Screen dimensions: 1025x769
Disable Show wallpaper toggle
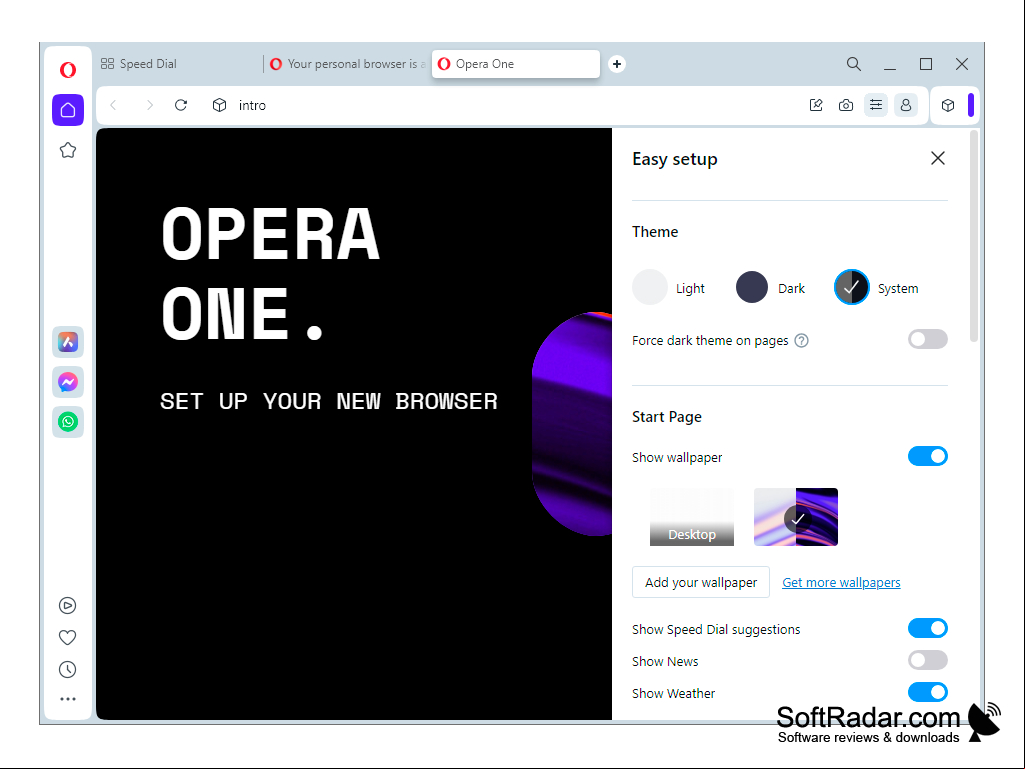coord(928,456)
